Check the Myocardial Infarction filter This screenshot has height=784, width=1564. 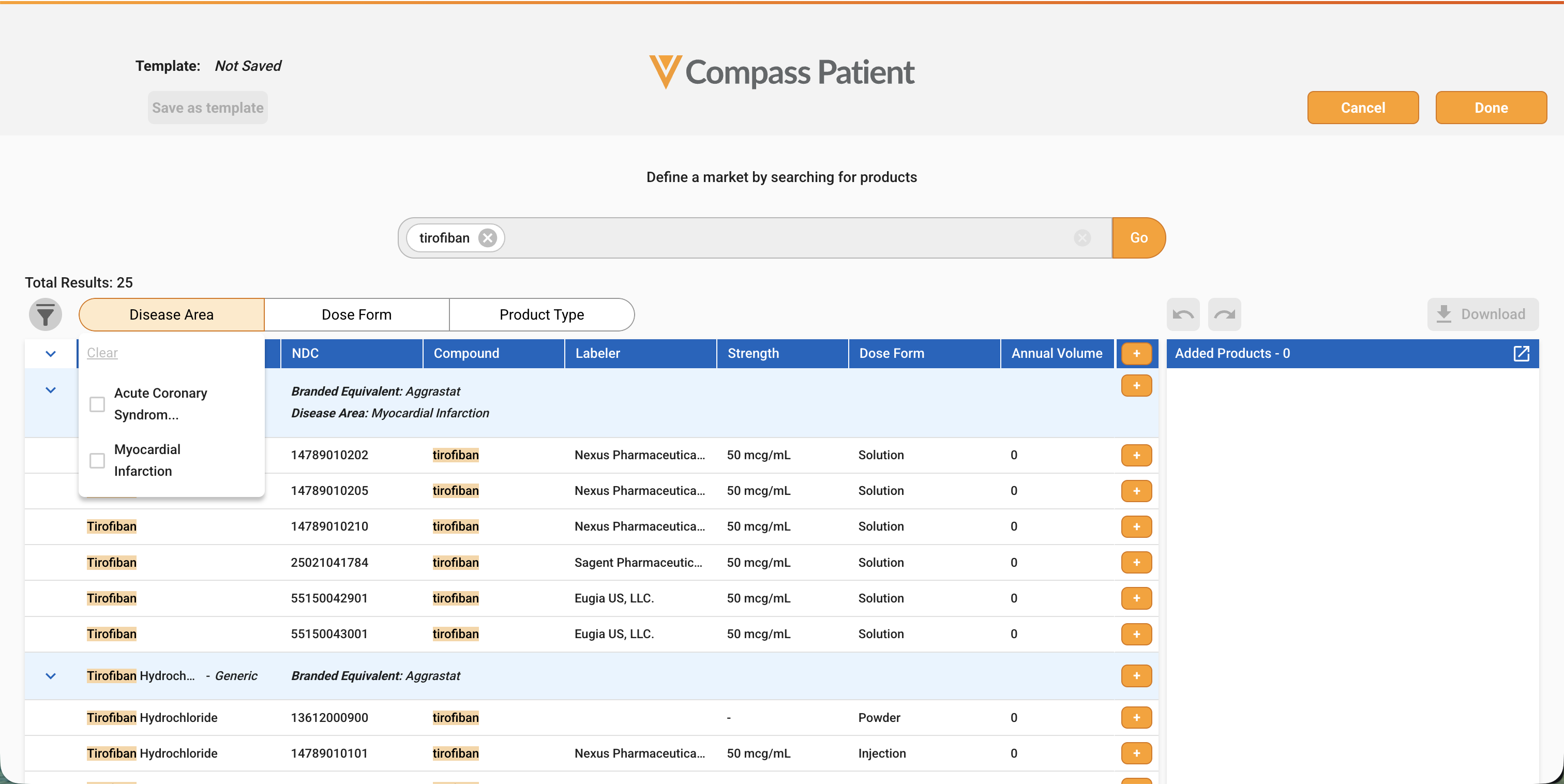coord(97,461)
